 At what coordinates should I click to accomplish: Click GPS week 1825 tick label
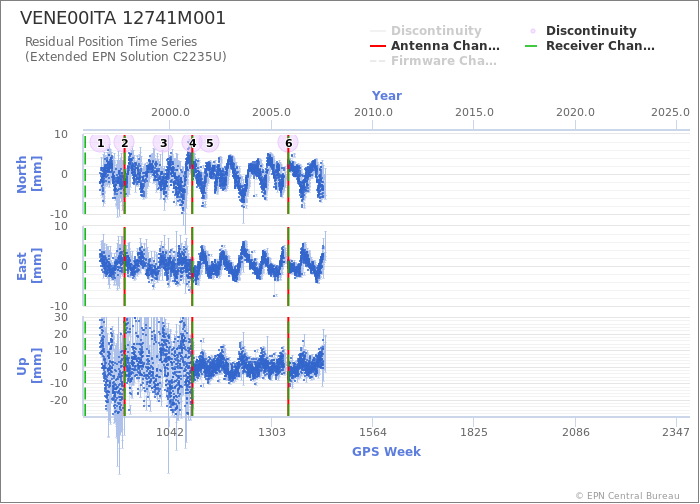point(474,432)
